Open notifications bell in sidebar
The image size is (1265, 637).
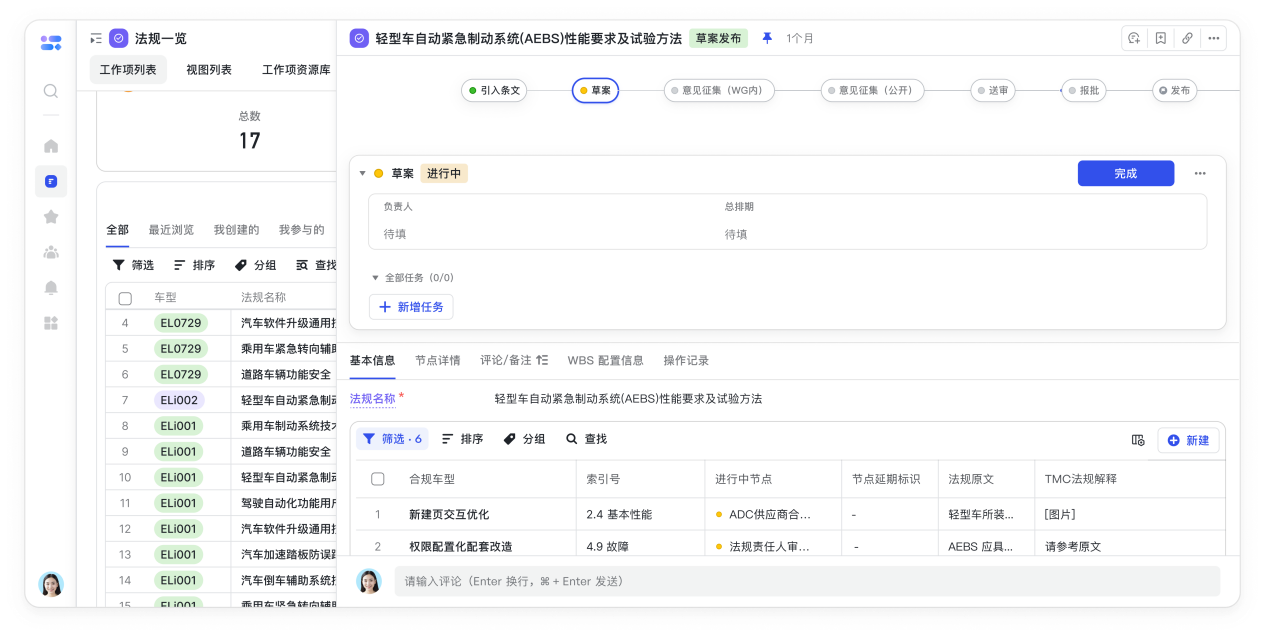coord(51,288)
